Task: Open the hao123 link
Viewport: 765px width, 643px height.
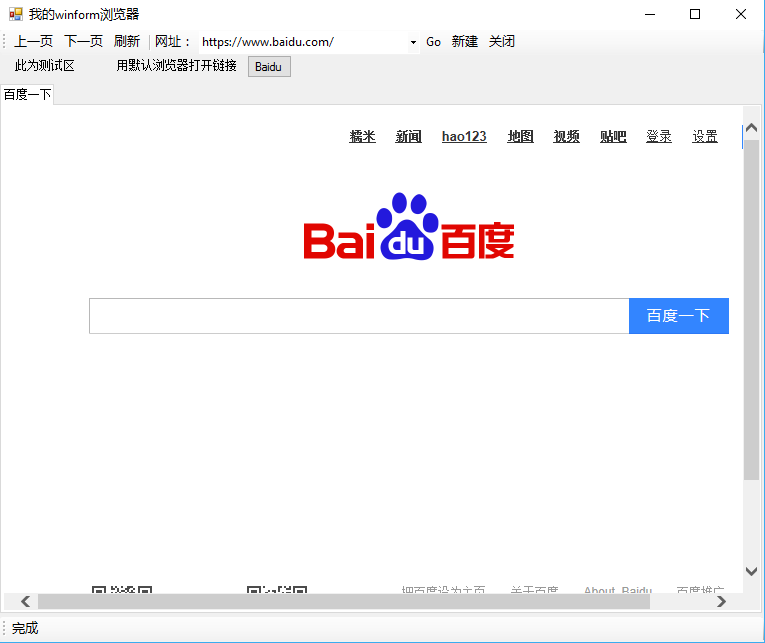Action: pyautogui.click(x=464, y=137)
